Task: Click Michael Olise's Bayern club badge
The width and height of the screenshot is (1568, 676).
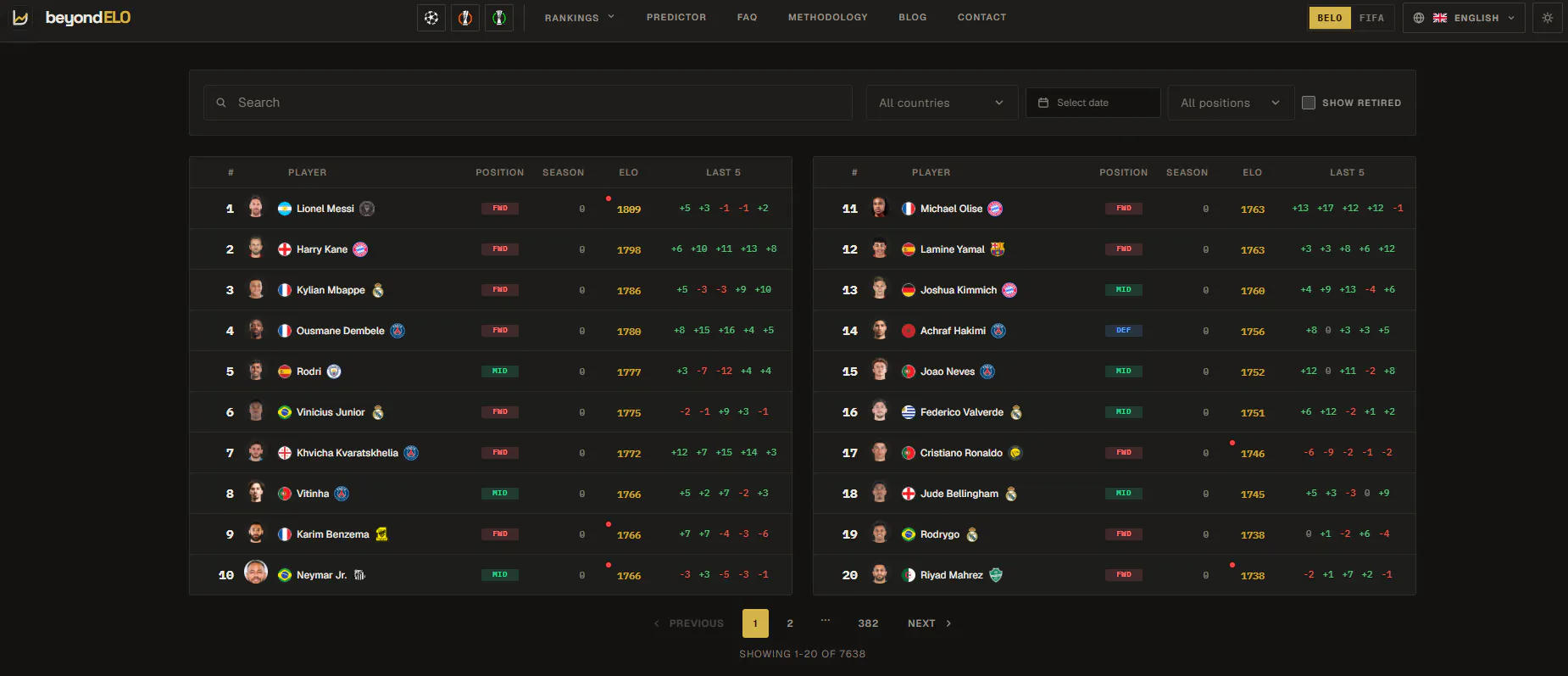Action: coord(995,209)
